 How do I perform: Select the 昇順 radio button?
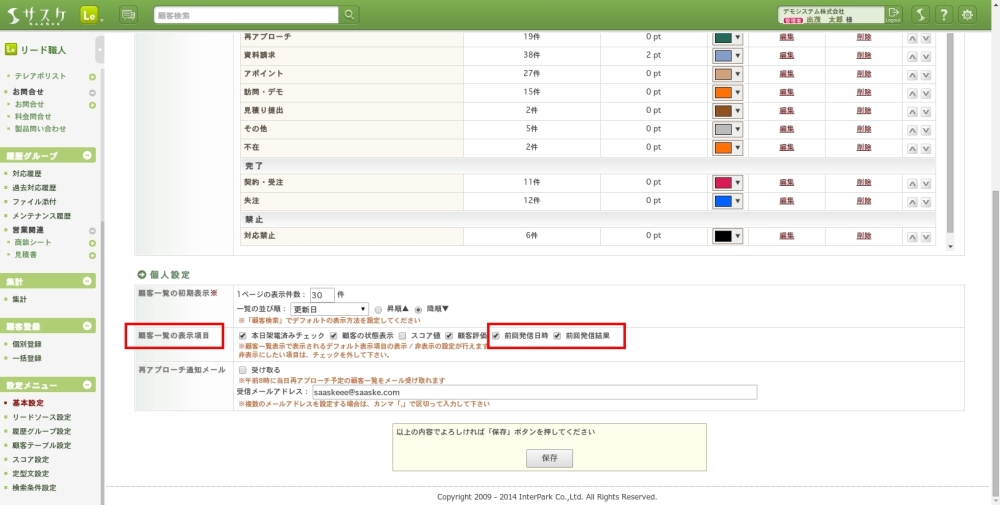pos(378,309)
